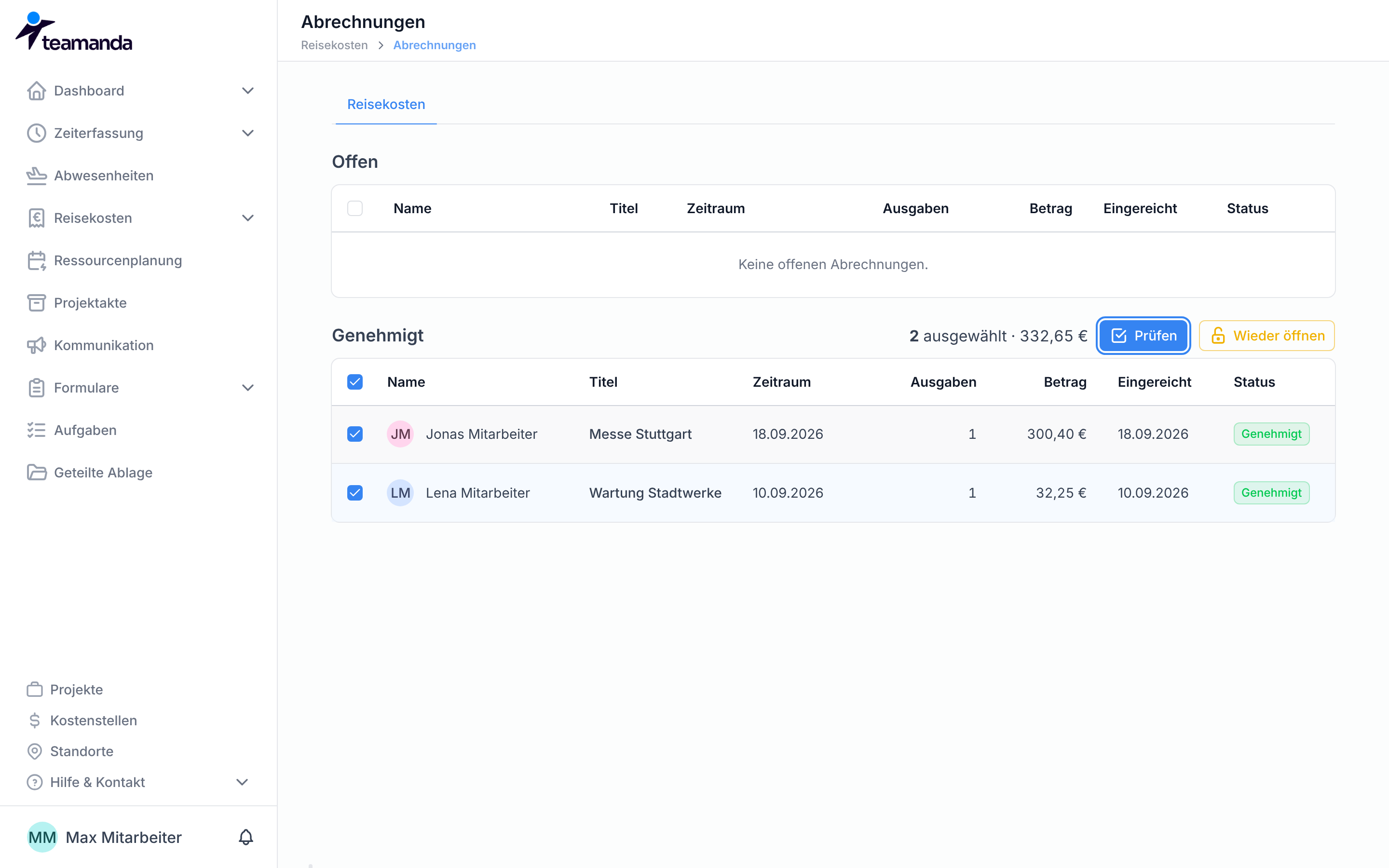Click the Prüfen button
The width and height of the screenshot is (1389, 868).
pos(1144,336)
